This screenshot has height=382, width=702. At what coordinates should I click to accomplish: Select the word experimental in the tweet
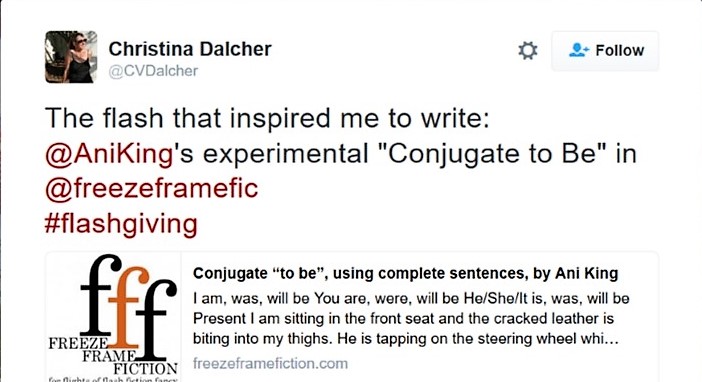tap(286, 155)
